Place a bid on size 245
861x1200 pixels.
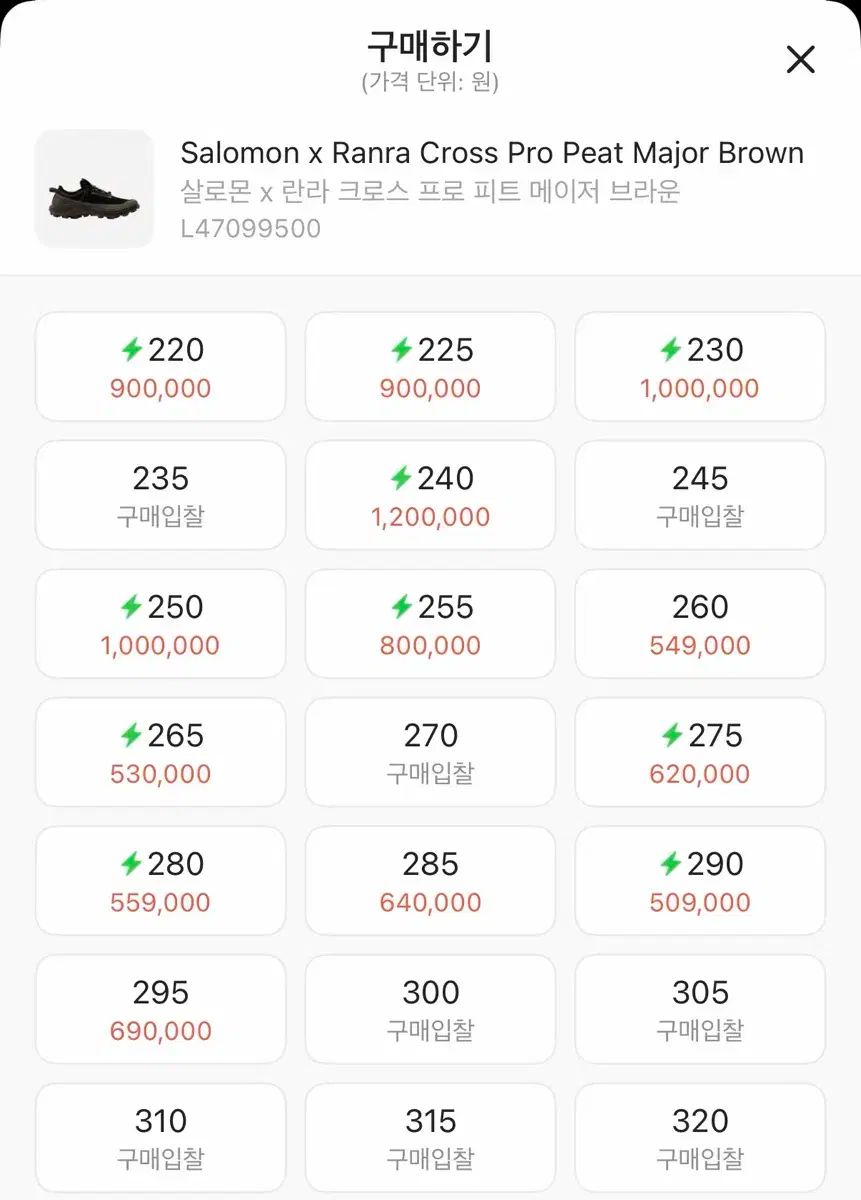tap(700, 495)
